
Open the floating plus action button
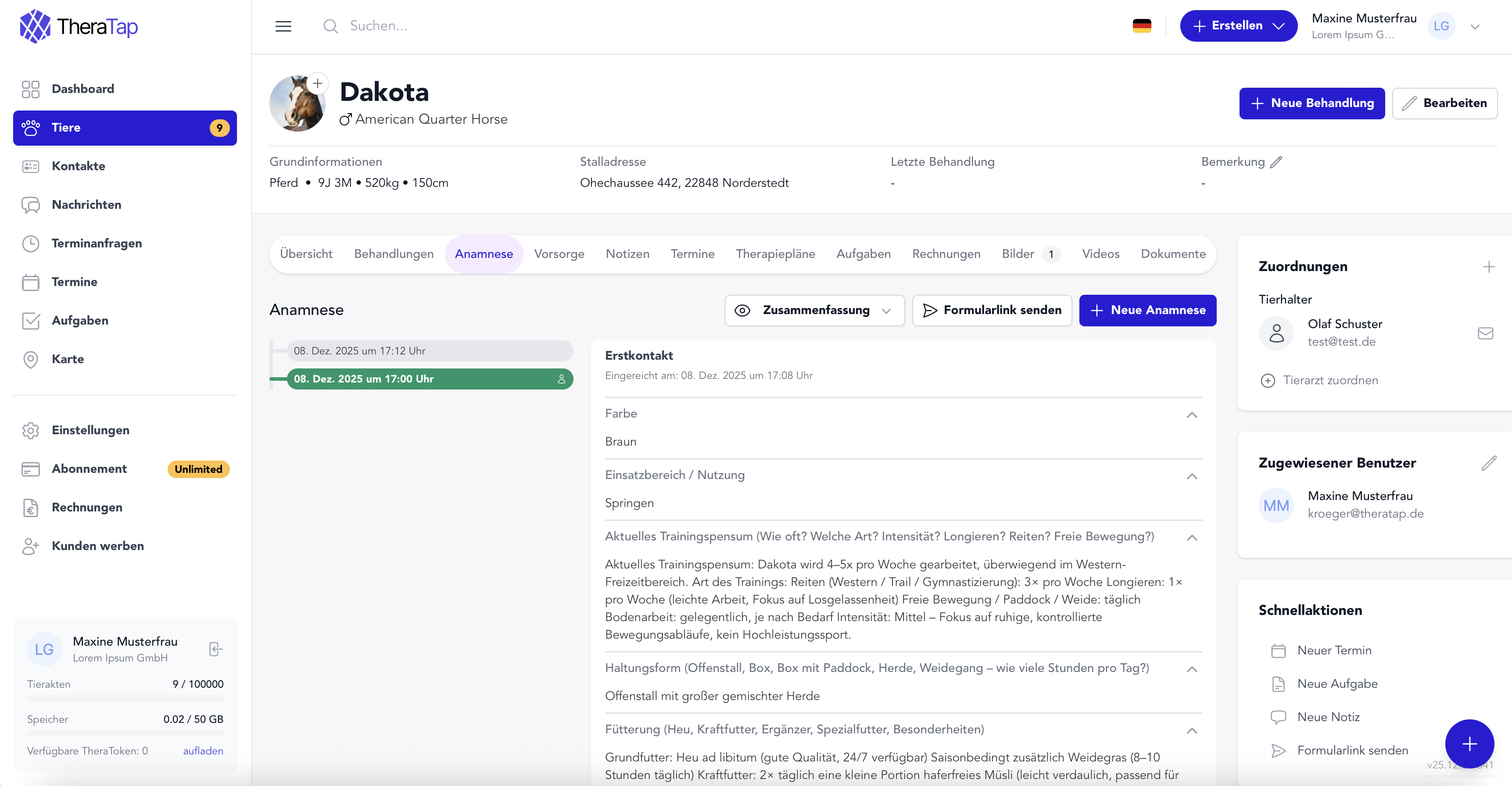[1470, 744]
